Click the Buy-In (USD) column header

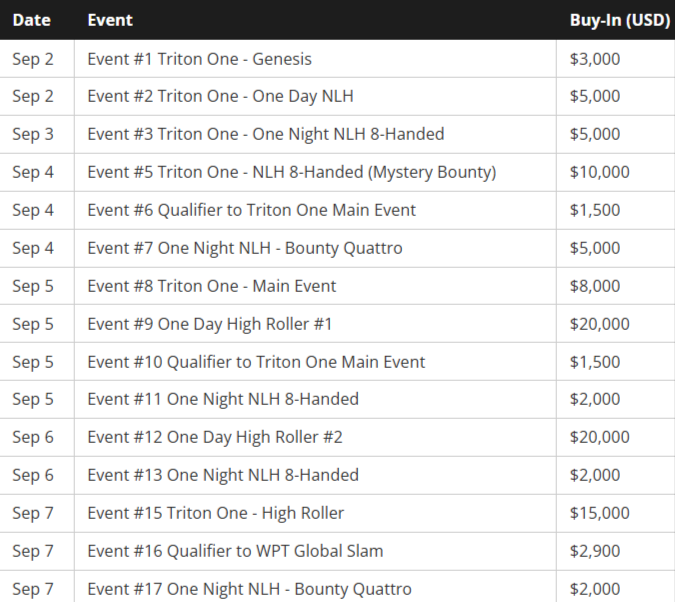tap(619, 20)
